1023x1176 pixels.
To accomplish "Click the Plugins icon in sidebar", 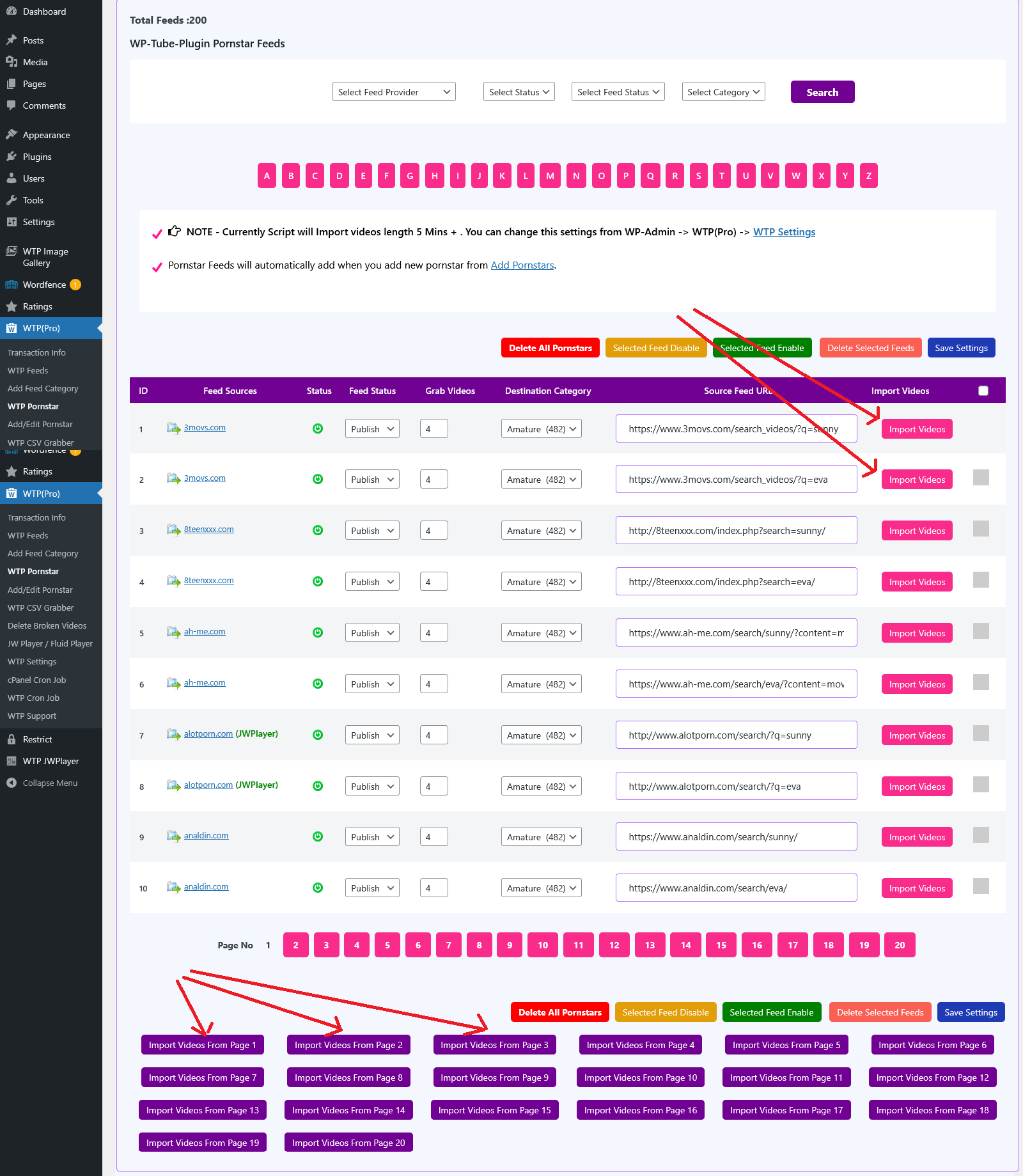I will (12, 157).
